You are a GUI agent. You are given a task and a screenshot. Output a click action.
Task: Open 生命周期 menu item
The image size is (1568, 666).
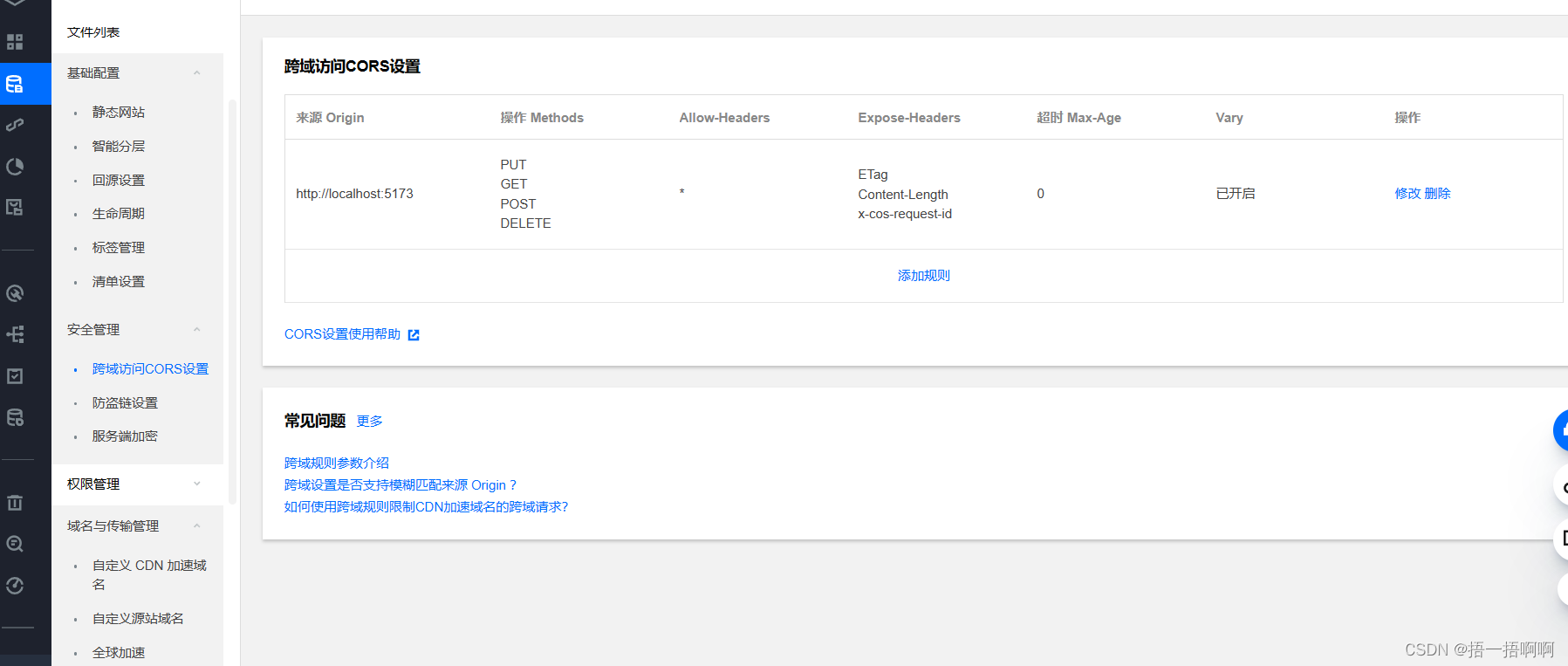(x=119, y=214)
